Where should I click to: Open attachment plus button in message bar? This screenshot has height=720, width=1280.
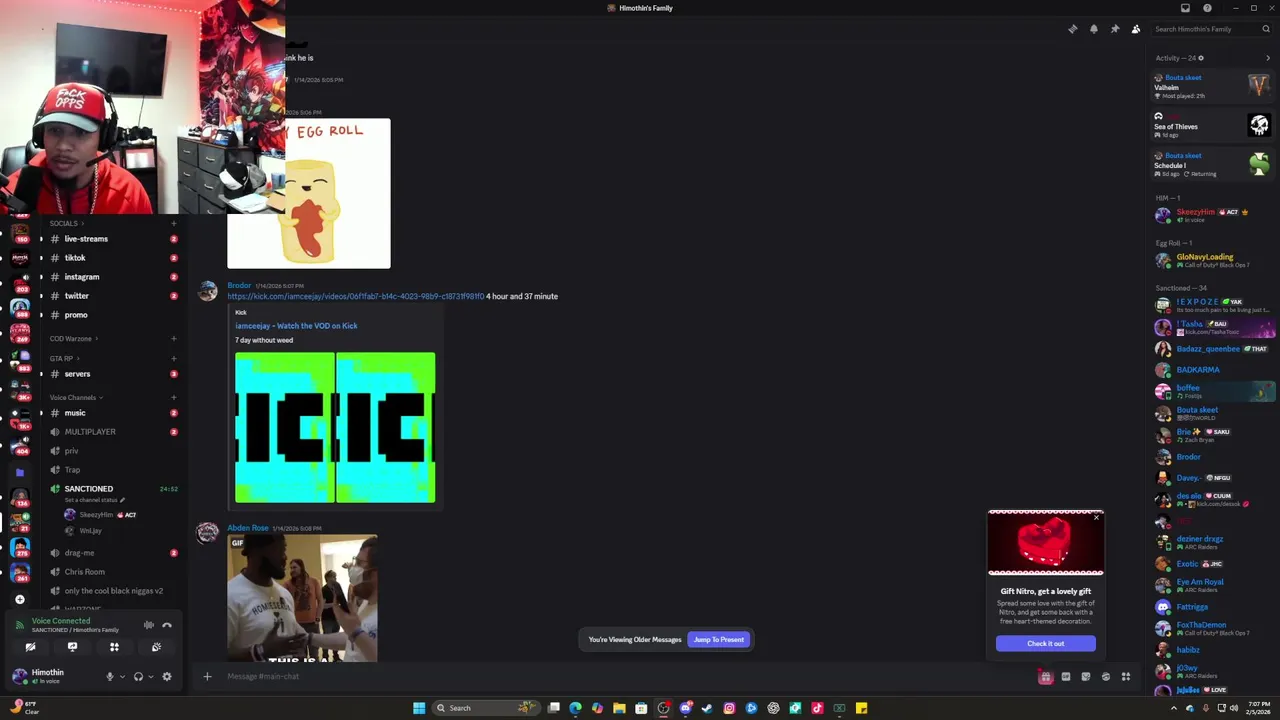click(207, 676)
